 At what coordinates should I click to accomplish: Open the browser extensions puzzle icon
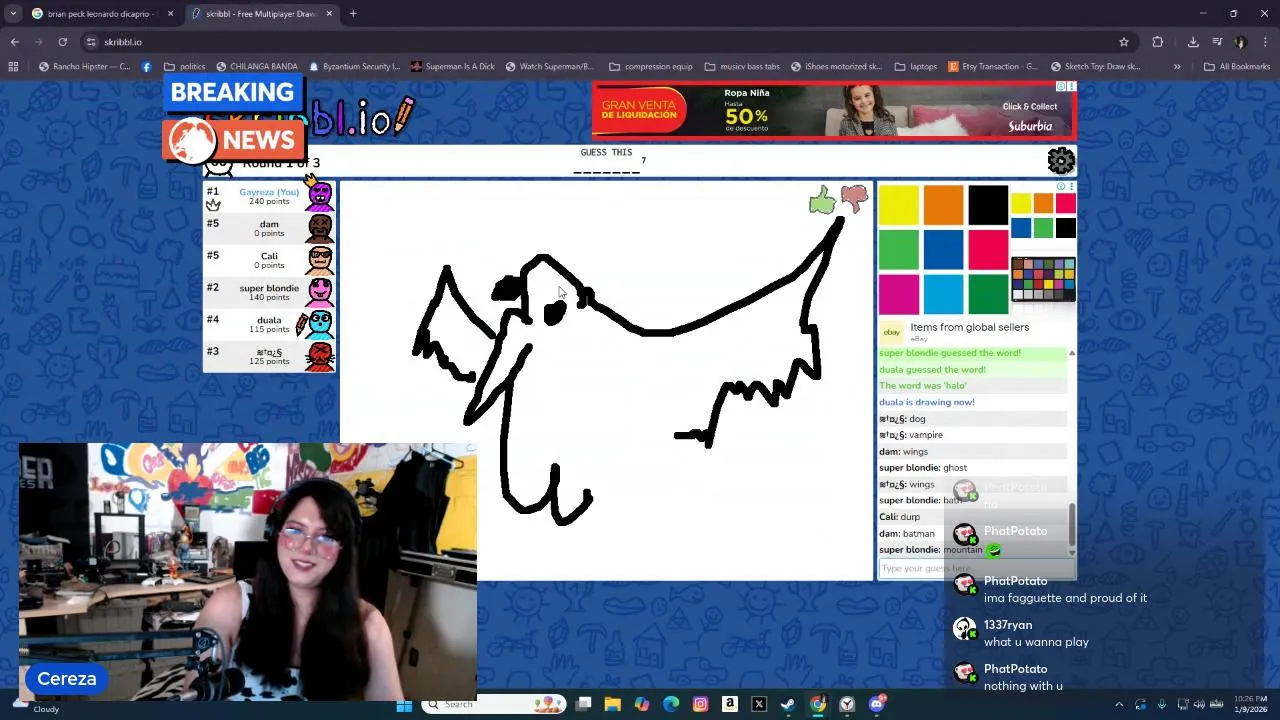click(x=1158, y=42)
